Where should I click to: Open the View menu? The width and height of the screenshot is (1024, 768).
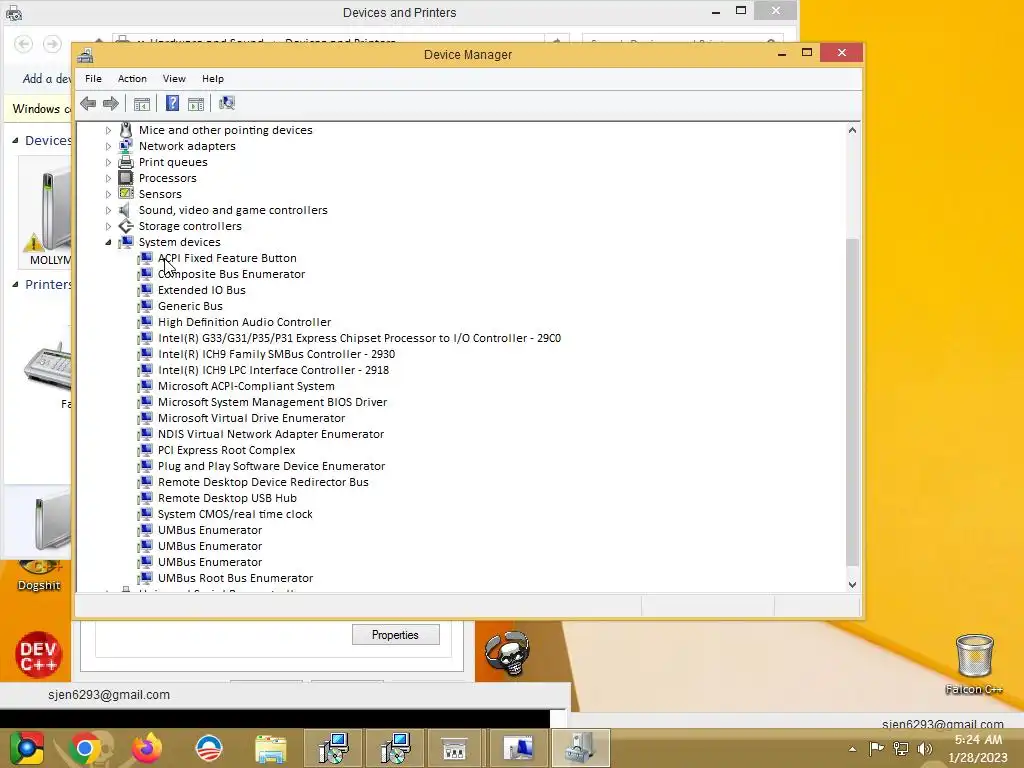tap(174, 78)
